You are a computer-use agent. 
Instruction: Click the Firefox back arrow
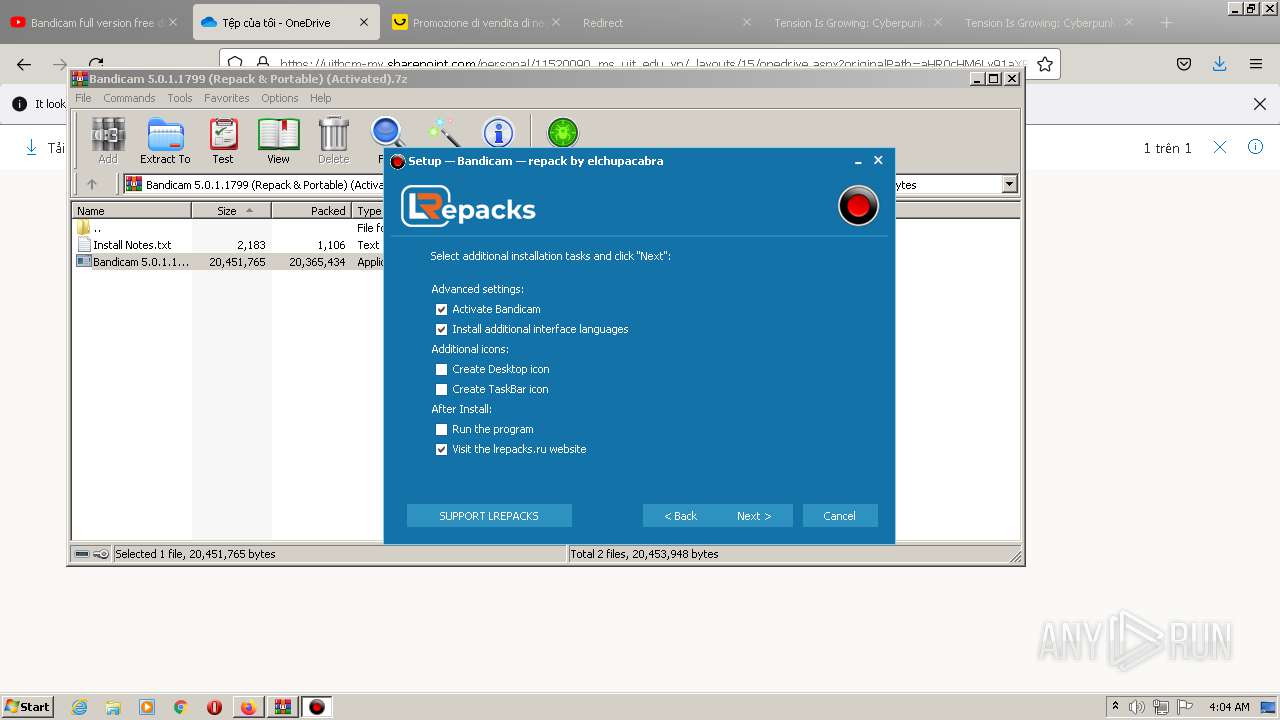pyautogui.click(x=24, y=64)
